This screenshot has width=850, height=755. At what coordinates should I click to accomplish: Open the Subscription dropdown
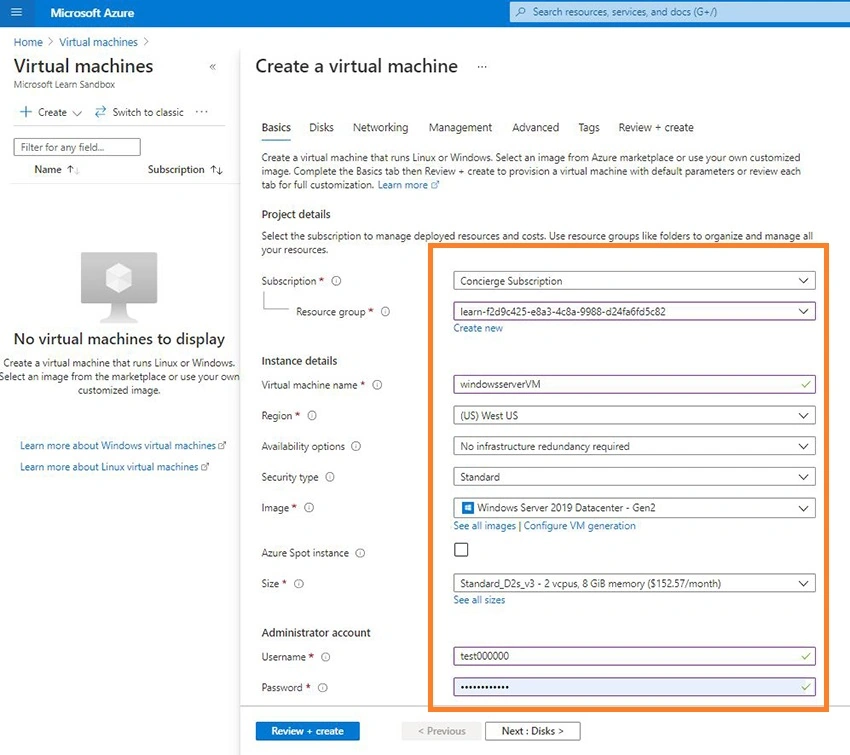point(634,281)
